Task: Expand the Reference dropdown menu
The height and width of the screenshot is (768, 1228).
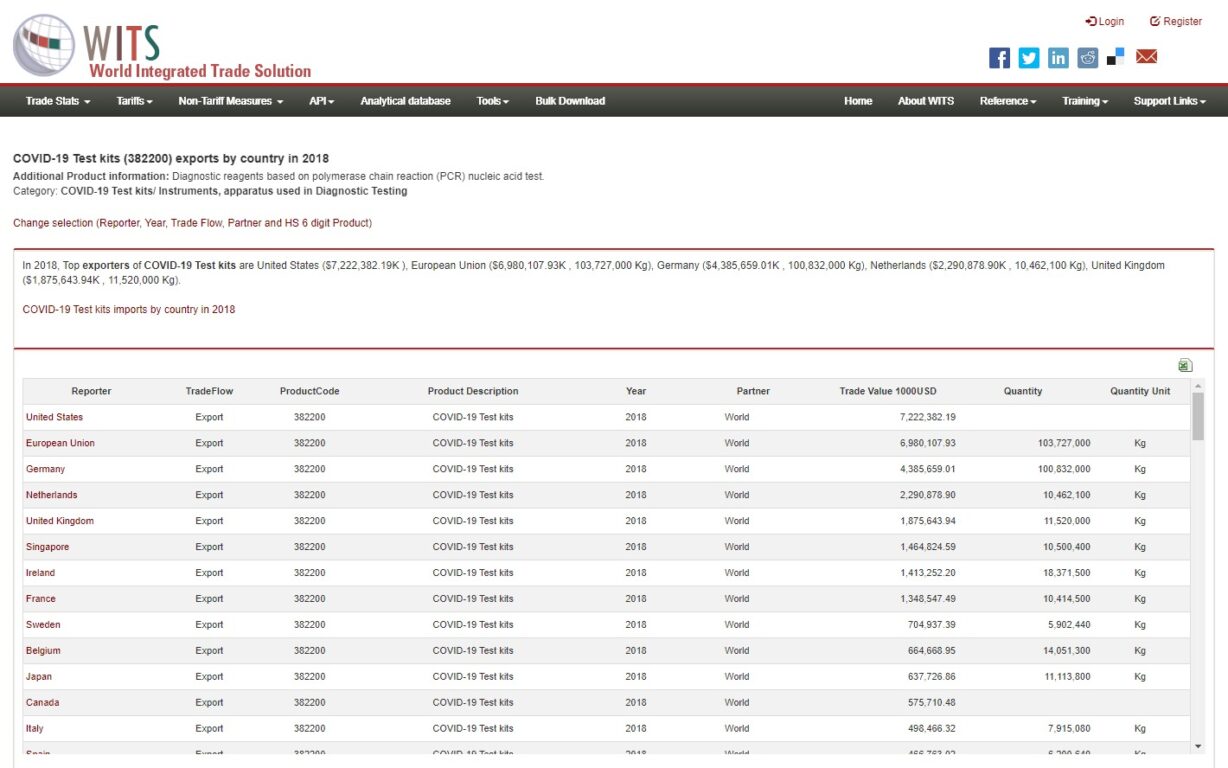Action: coord(1008,101)
